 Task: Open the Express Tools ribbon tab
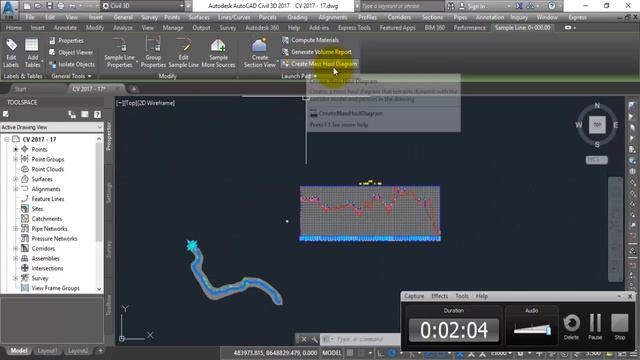tap(354, 28)
